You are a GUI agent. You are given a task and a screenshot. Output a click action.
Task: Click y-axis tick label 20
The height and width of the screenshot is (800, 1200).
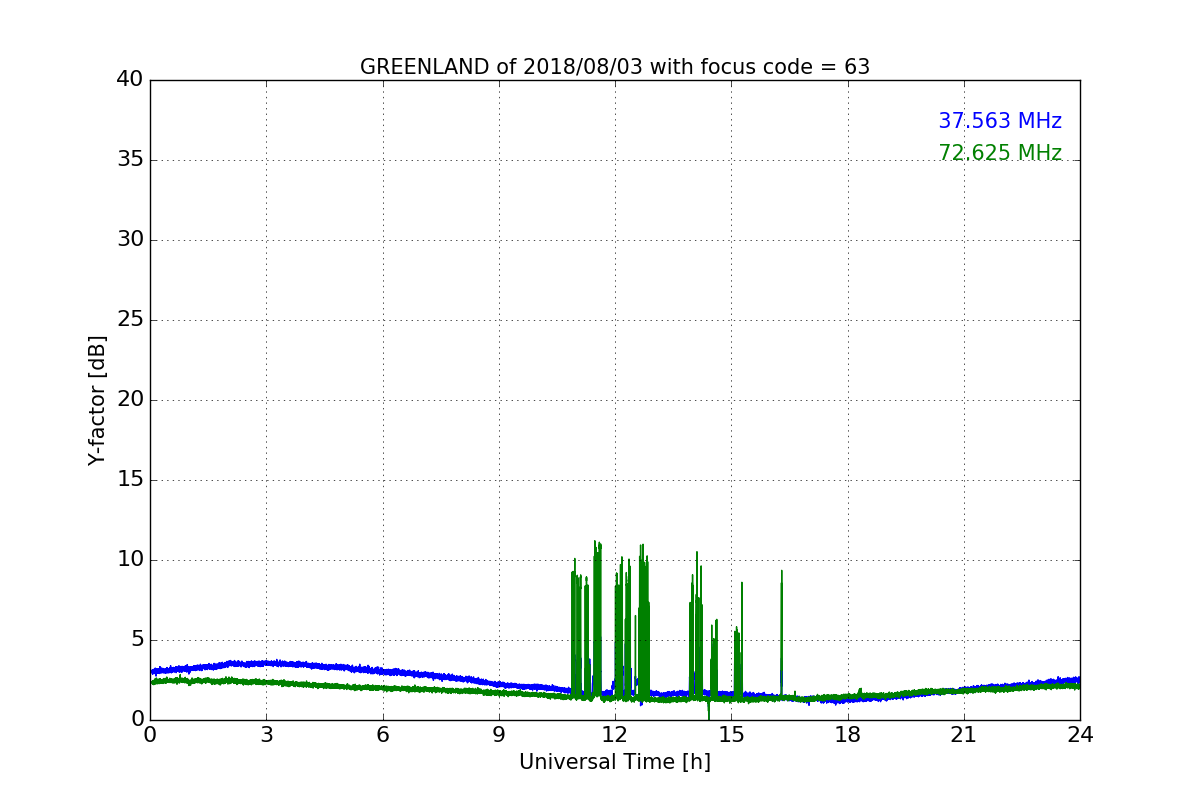130,400
